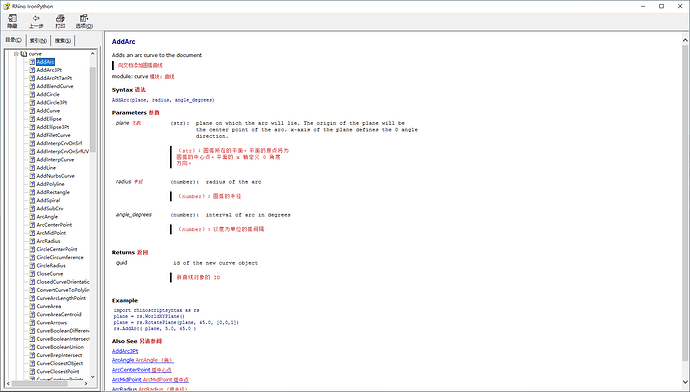The height and width of the screenshot is (392, 690).
Task: Click the Back toolbar icon
Action: coord(36,18)
